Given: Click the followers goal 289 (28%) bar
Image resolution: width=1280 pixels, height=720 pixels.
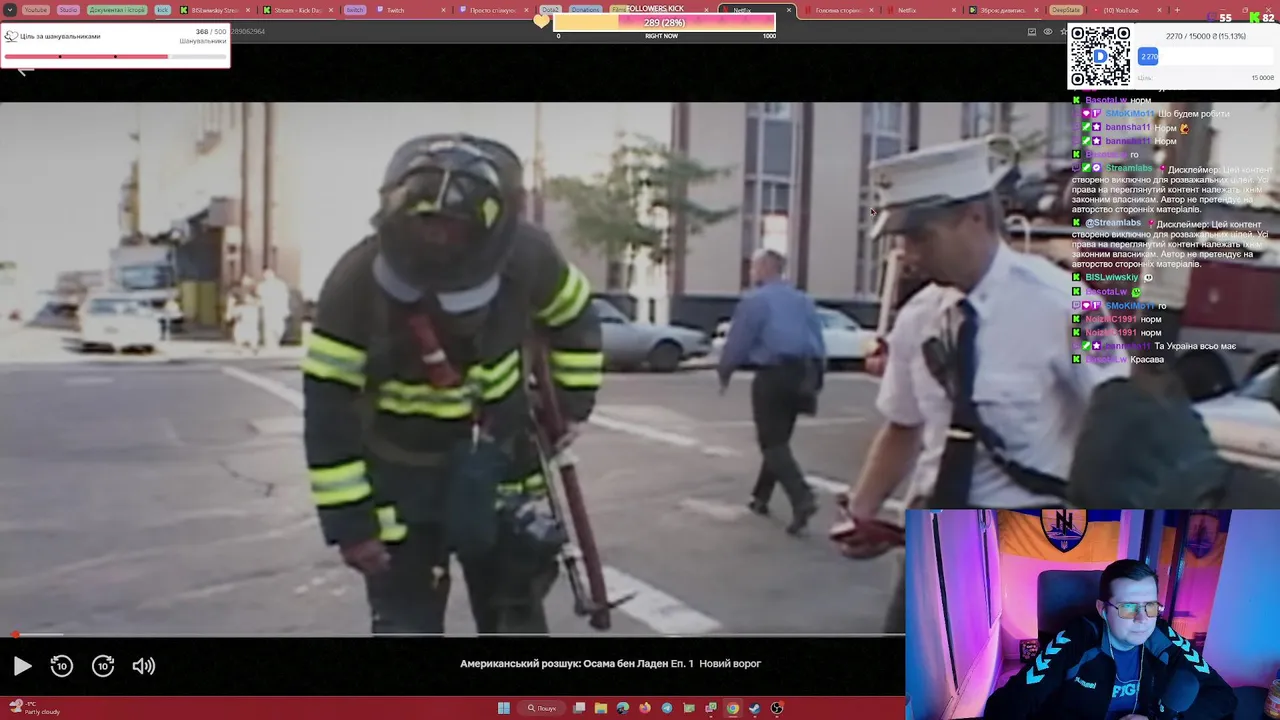Looking at the screenshot, I should coord(664,22).
